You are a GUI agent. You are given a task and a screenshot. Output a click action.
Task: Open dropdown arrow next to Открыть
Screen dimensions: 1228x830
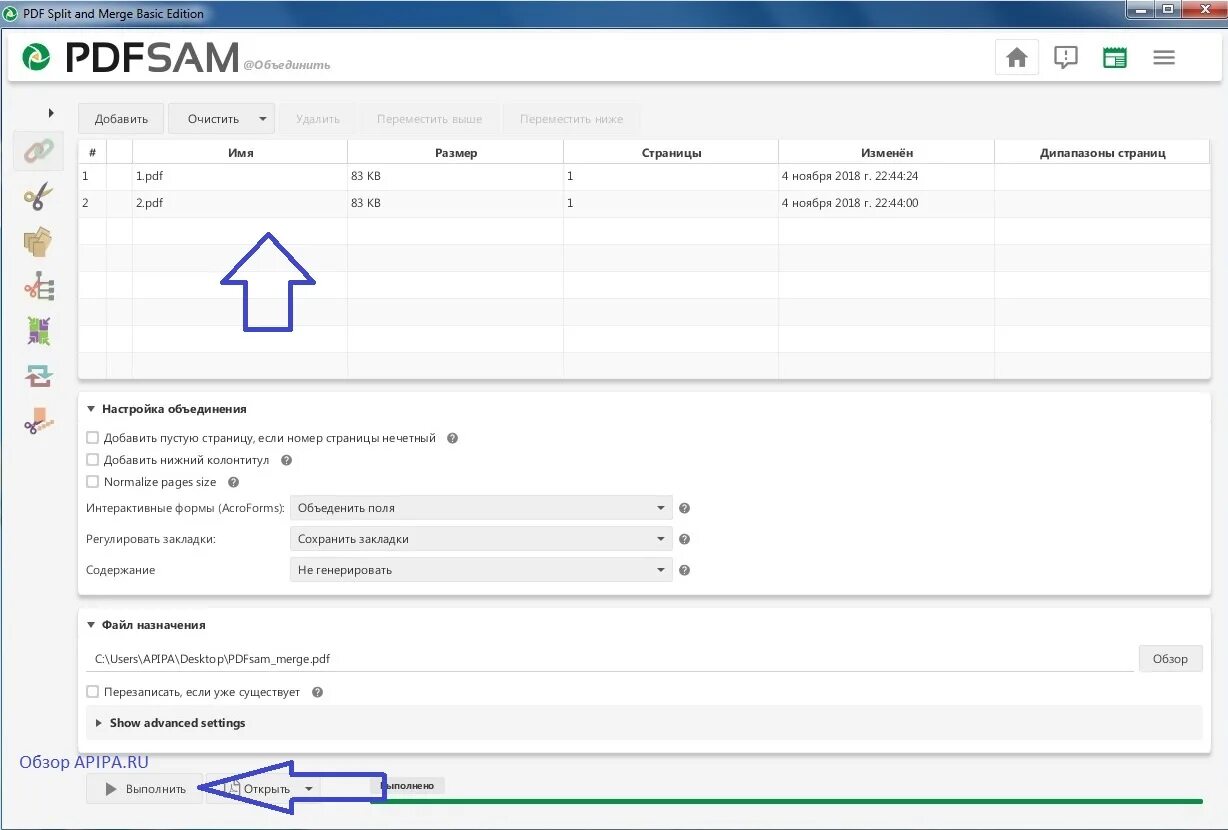(x=309, y=788)
